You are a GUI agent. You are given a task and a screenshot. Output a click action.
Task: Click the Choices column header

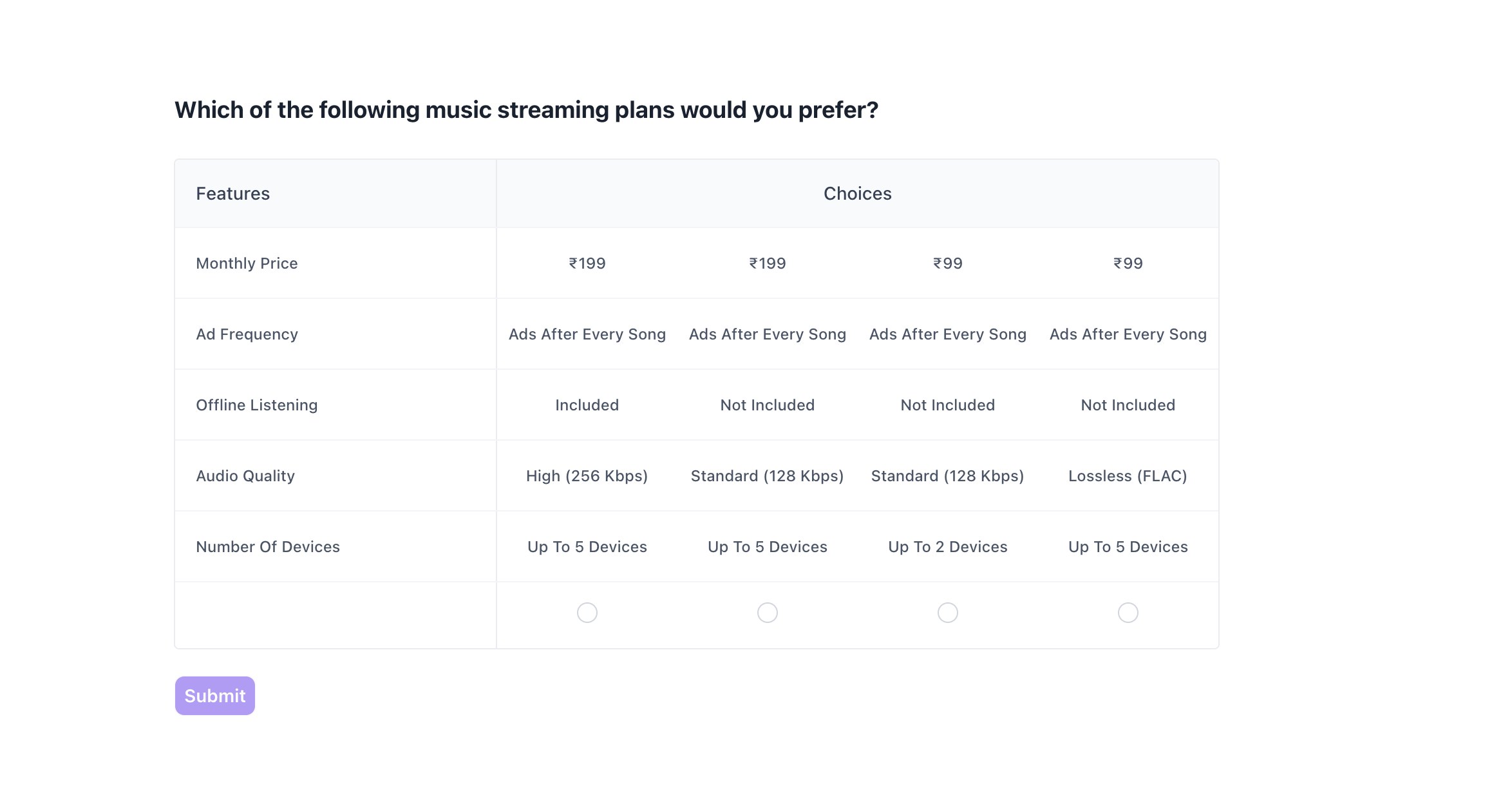point(857,194)
